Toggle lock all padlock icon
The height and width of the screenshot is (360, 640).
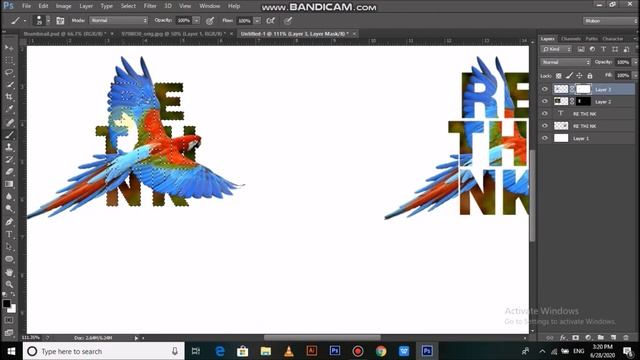[590, 76]
